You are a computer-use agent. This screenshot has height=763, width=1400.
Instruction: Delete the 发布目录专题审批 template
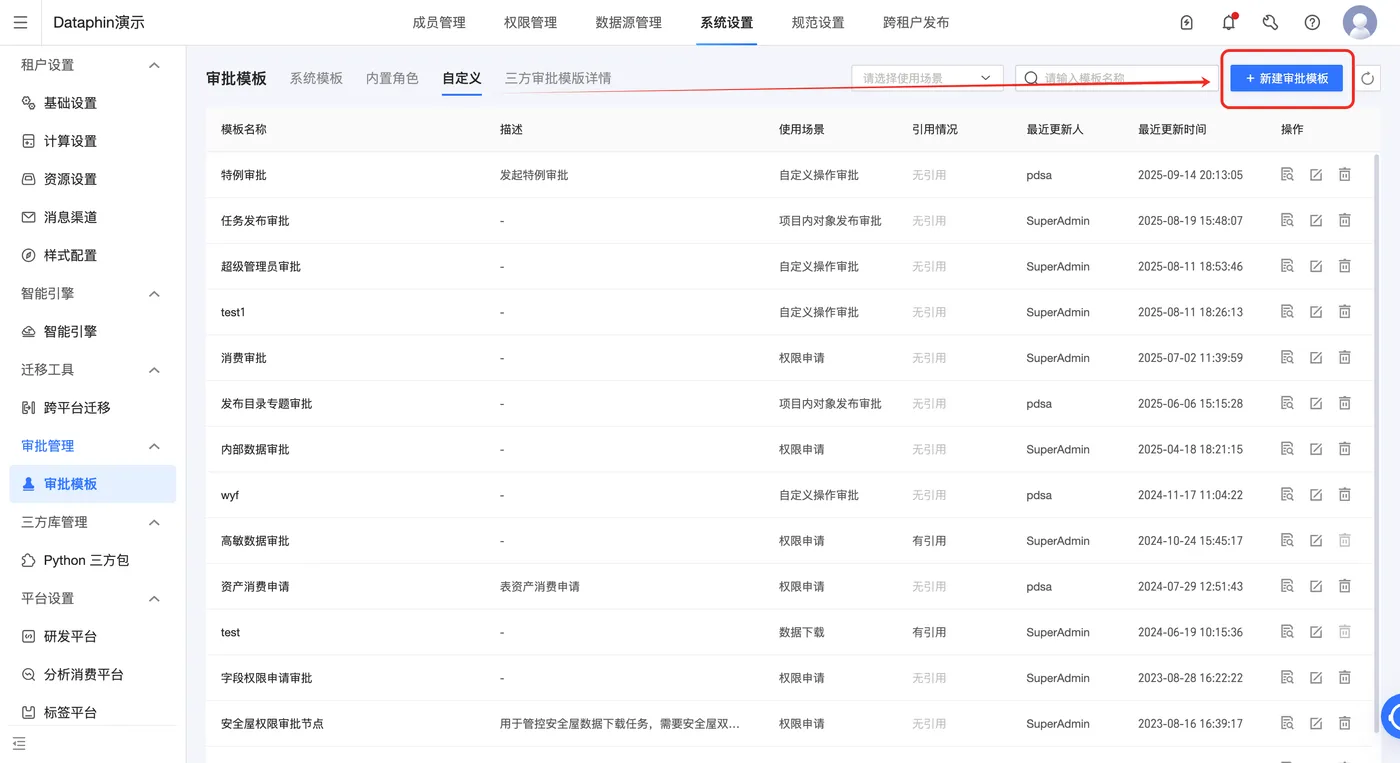[x=1345, y=403]
